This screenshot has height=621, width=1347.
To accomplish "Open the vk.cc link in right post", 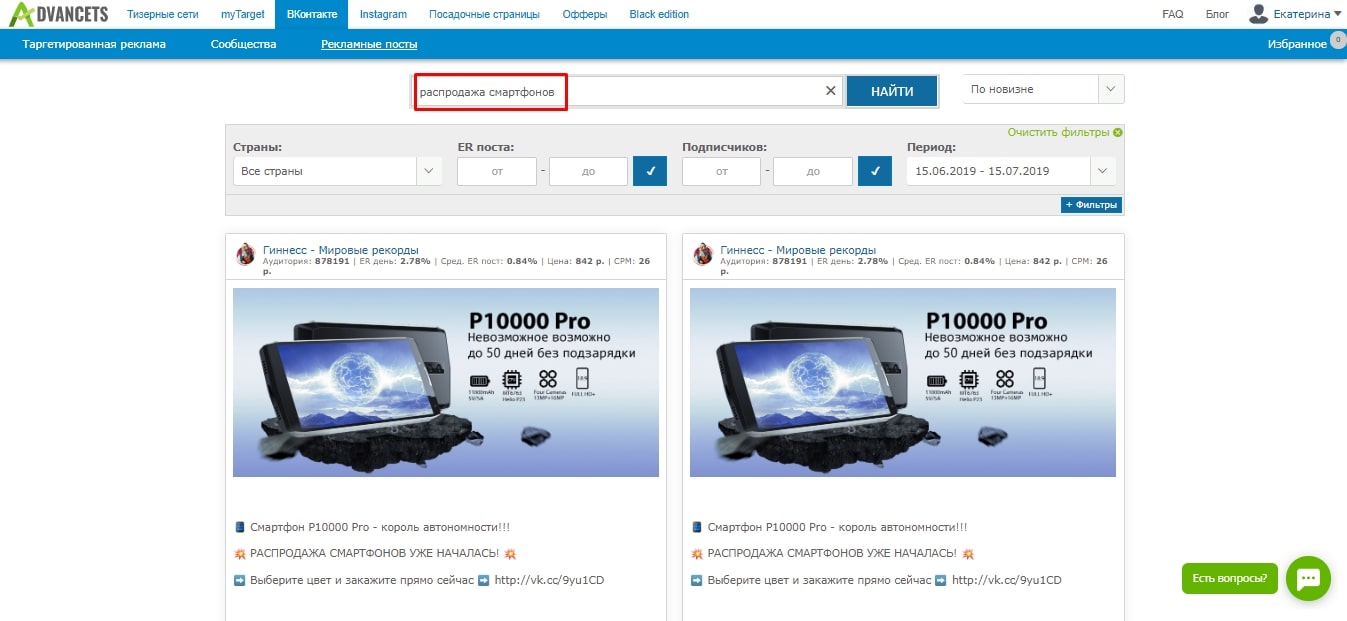I will point(1006,580).
